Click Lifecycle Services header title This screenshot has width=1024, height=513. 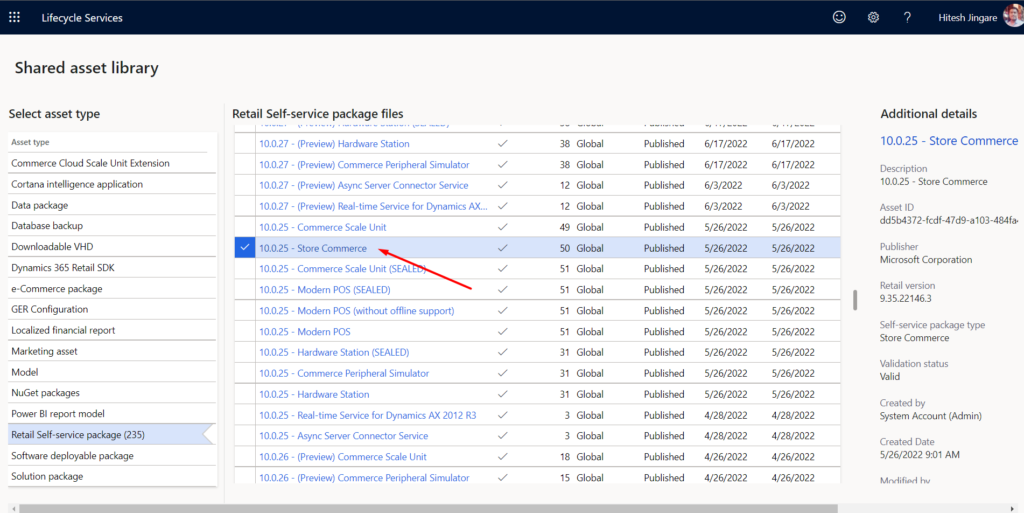(x=82, y=18)
